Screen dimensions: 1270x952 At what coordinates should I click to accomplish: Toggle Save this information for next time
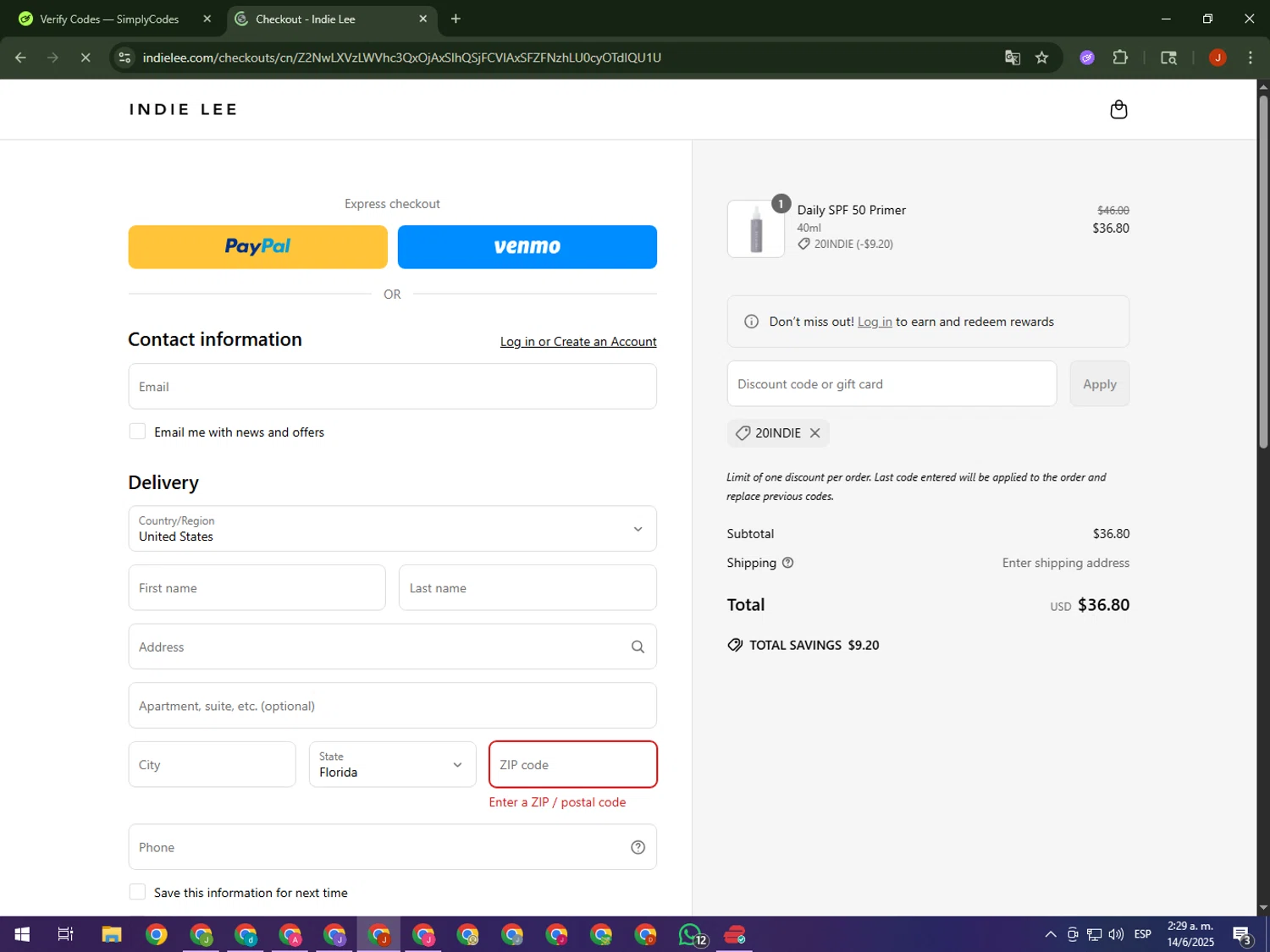click(137, 892)
